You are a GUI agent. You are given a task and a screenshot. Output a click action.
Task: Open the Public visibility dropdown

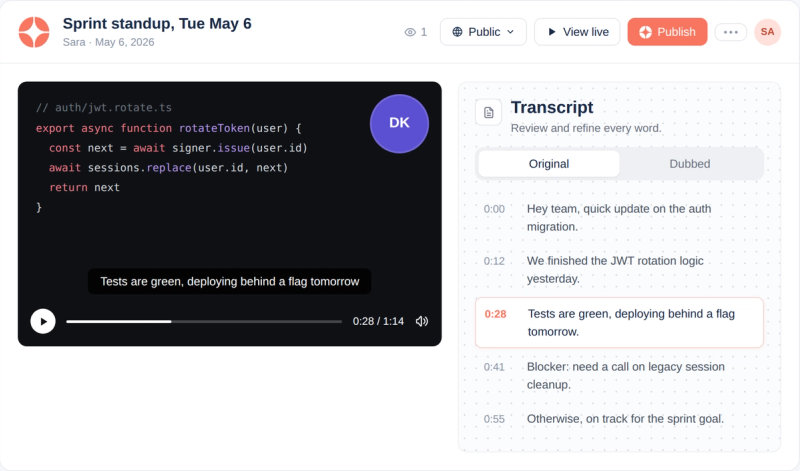483,32
